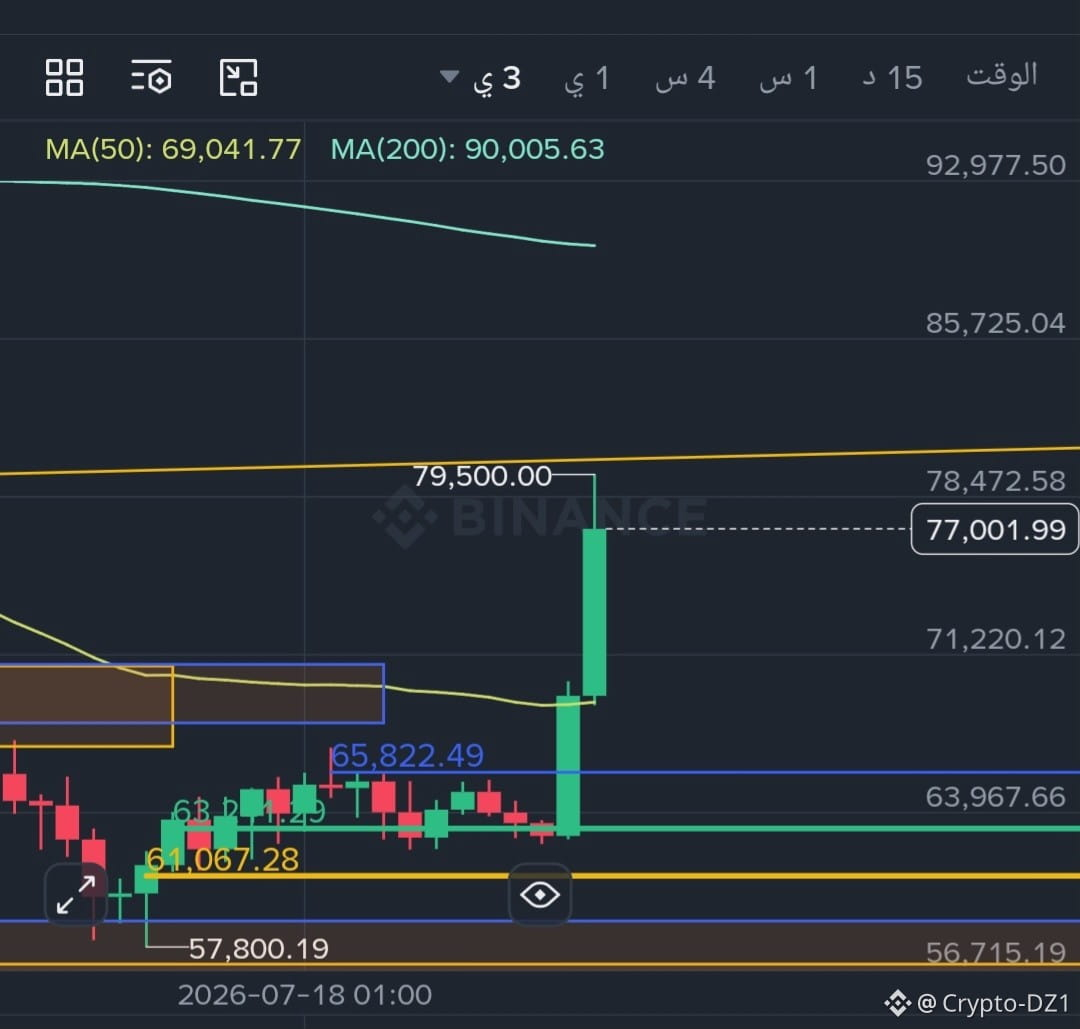Select the yellow 61,067.28 level label
The image size is (1080, 1029).
point(222,860)
